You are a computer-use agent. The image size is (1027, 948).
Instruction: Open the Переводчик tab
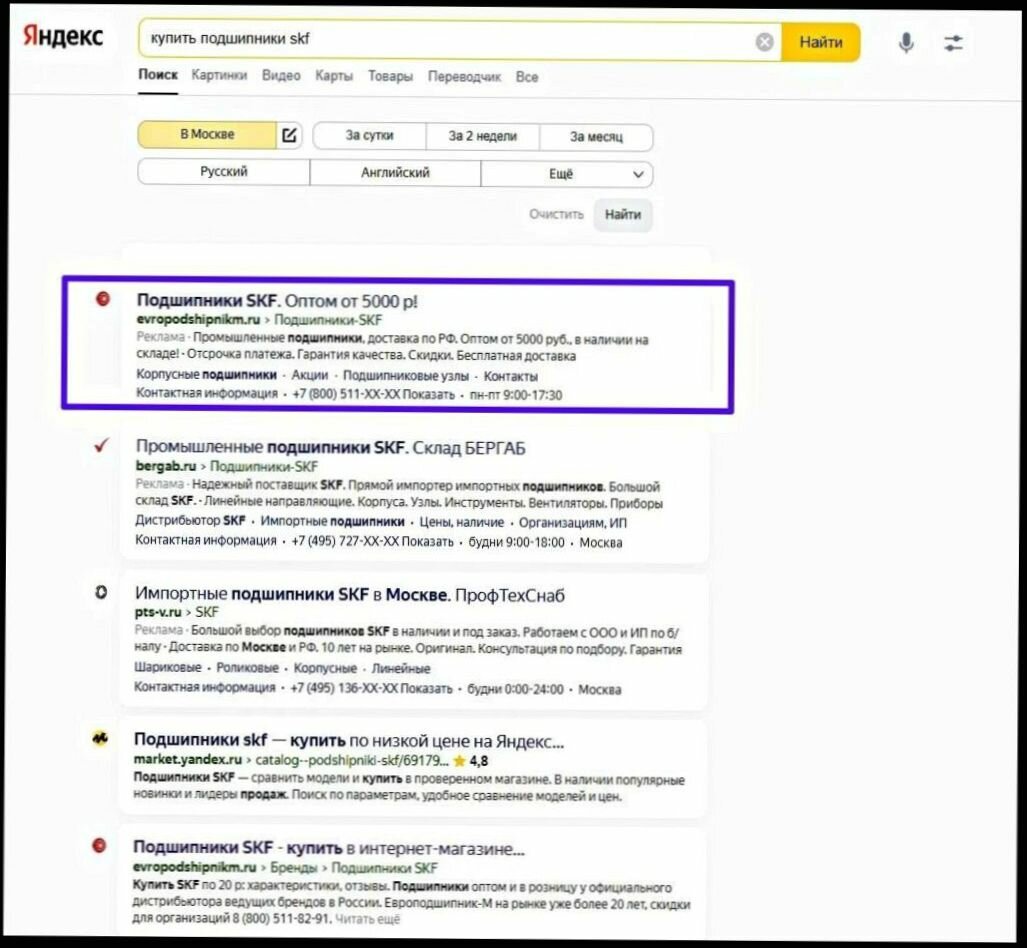point(464,77)
